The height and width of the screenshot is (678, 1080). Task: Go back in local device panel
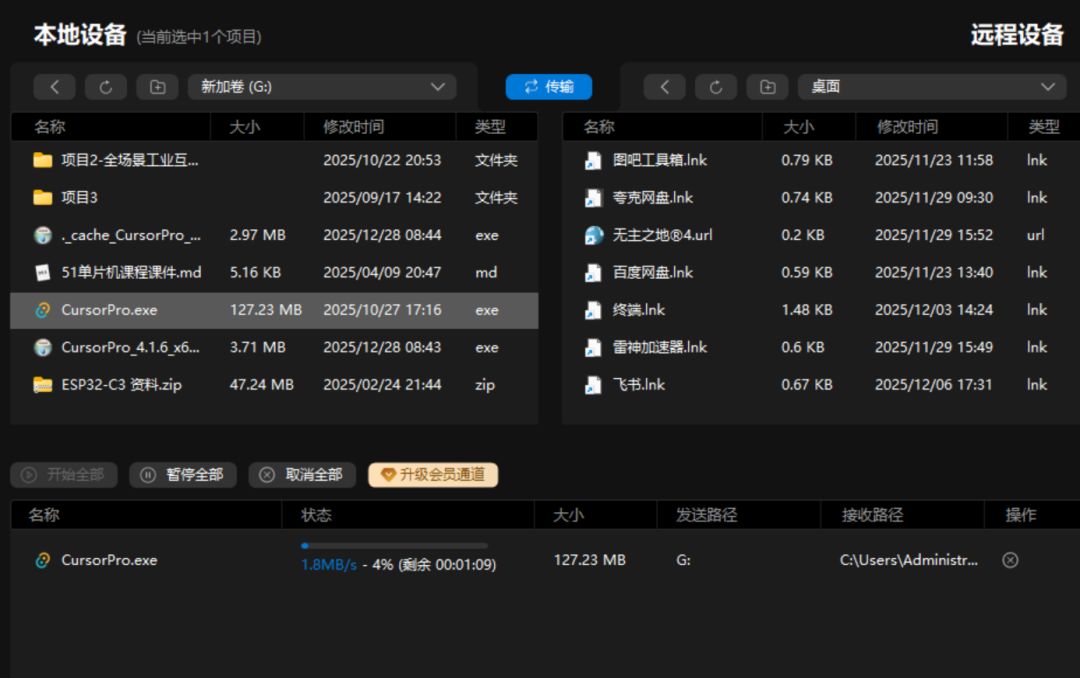[55, 87]
